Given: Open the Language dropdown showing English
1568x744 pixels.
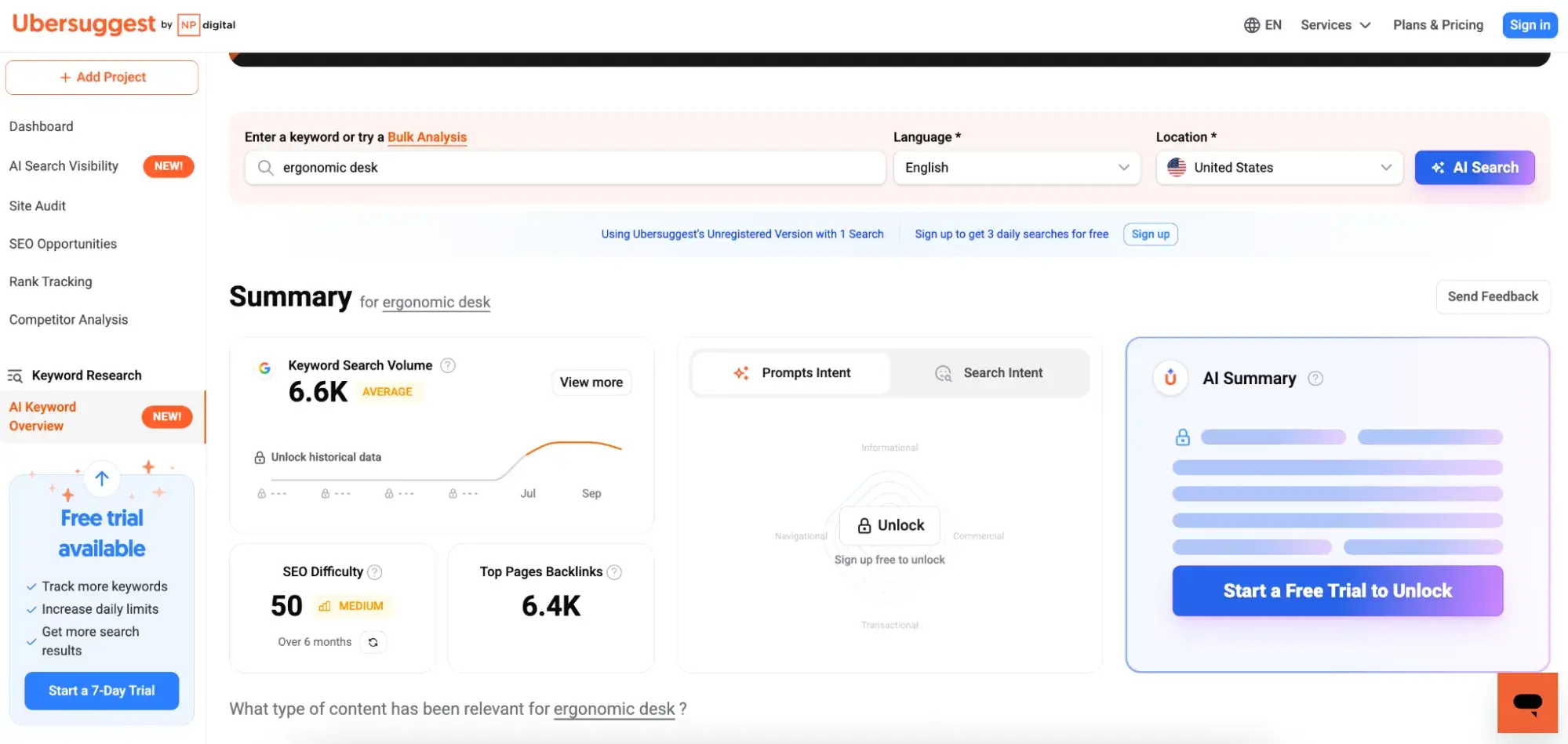Looking at the screenshot, I should [1016, 167].
